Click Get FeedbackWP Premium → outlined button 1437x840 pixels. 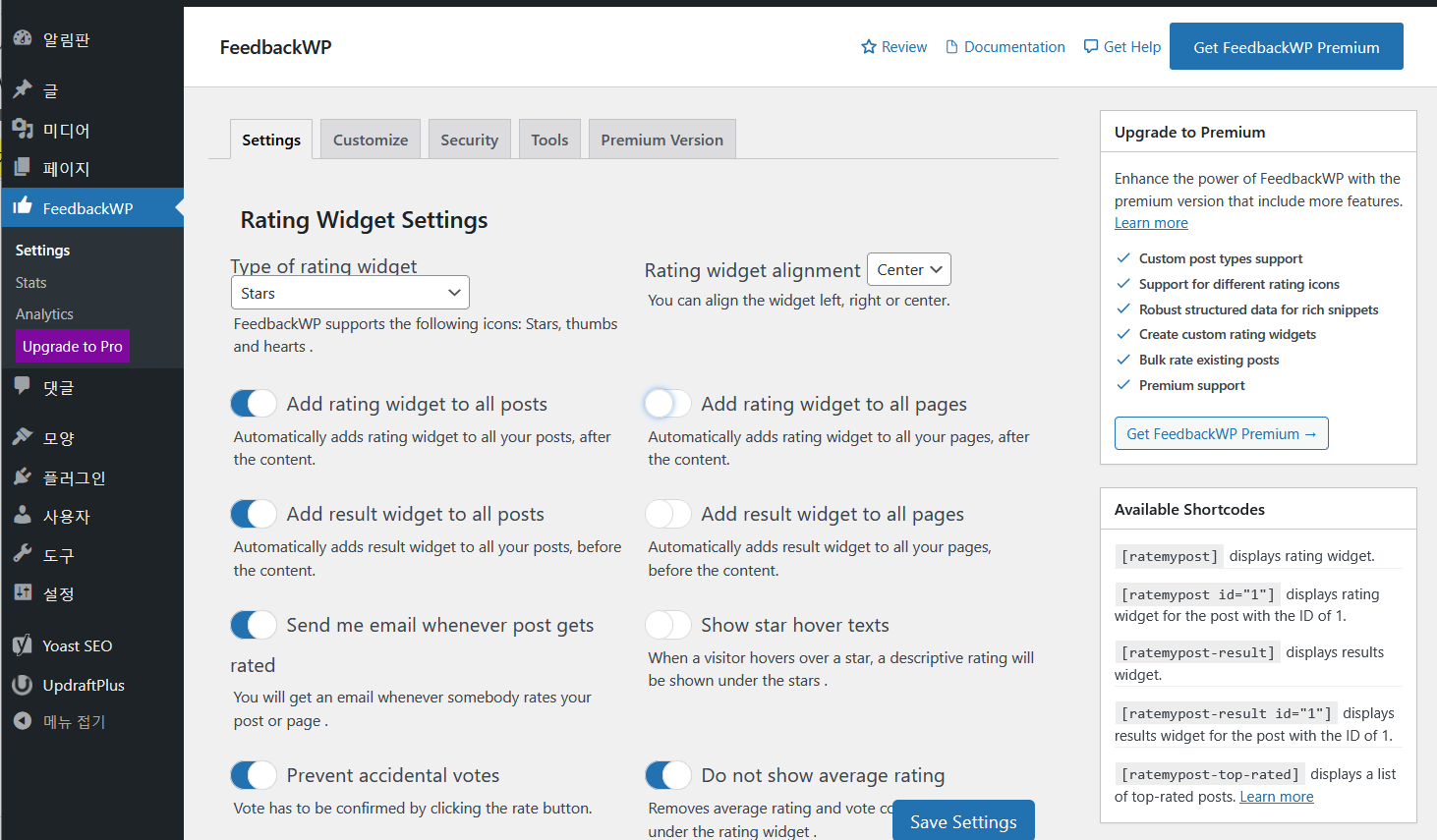[1222, 433]
